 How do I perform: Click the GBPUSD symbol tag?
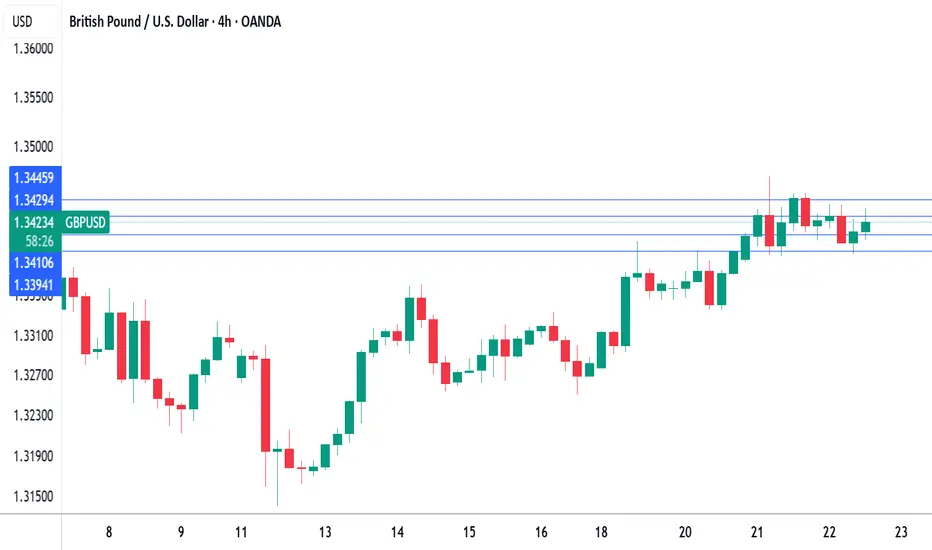tap(86, 222)
